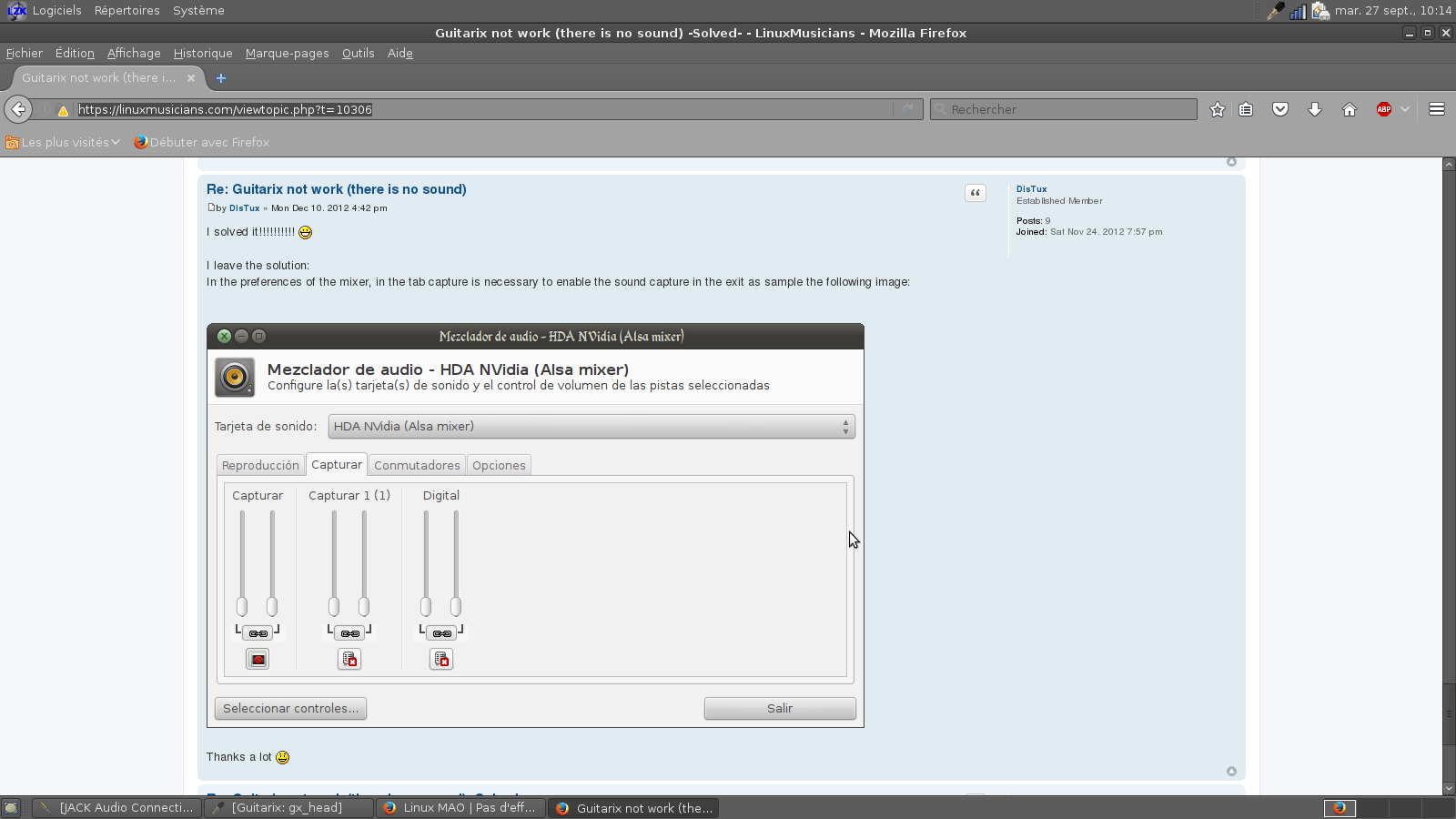Open the Répertoires panel menu
The image size is (1456, 819).
tap(127, 11)
